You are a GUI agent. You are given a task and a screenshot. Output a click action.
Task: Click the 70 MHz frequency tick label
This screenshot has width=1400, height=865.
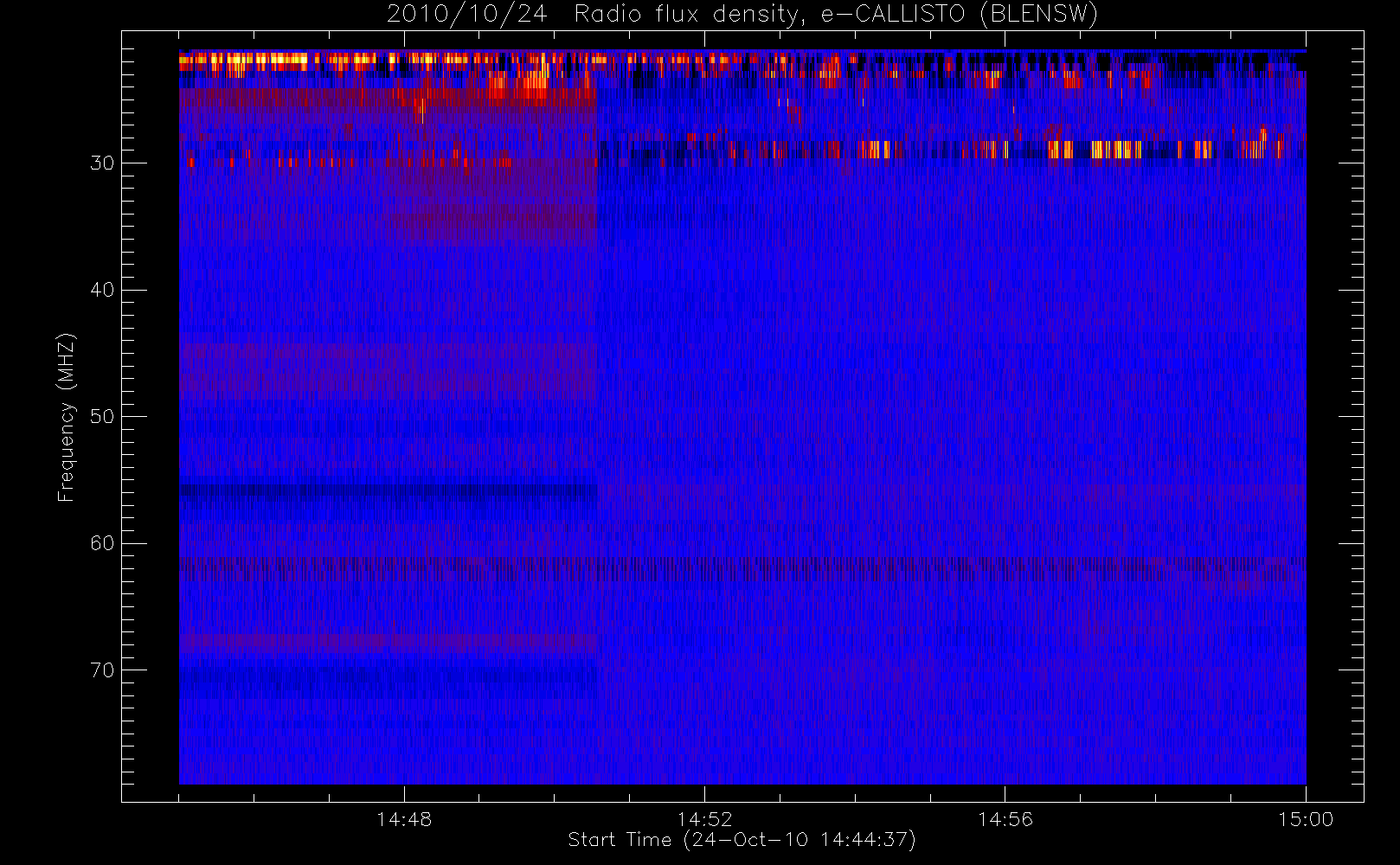click(102, 670)
